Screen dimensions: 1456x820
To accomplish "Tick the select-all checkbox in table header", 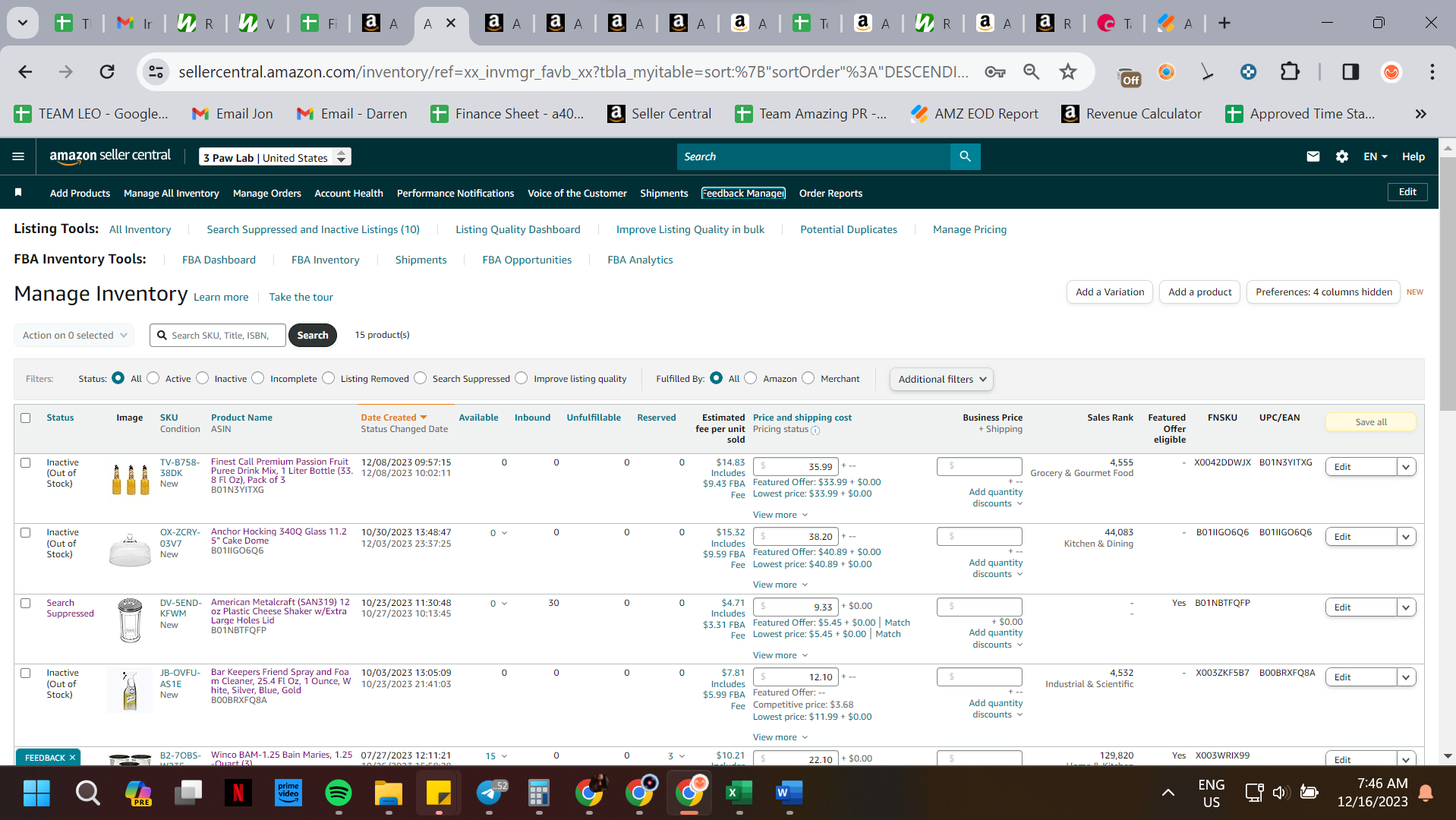I will (26, 418).
